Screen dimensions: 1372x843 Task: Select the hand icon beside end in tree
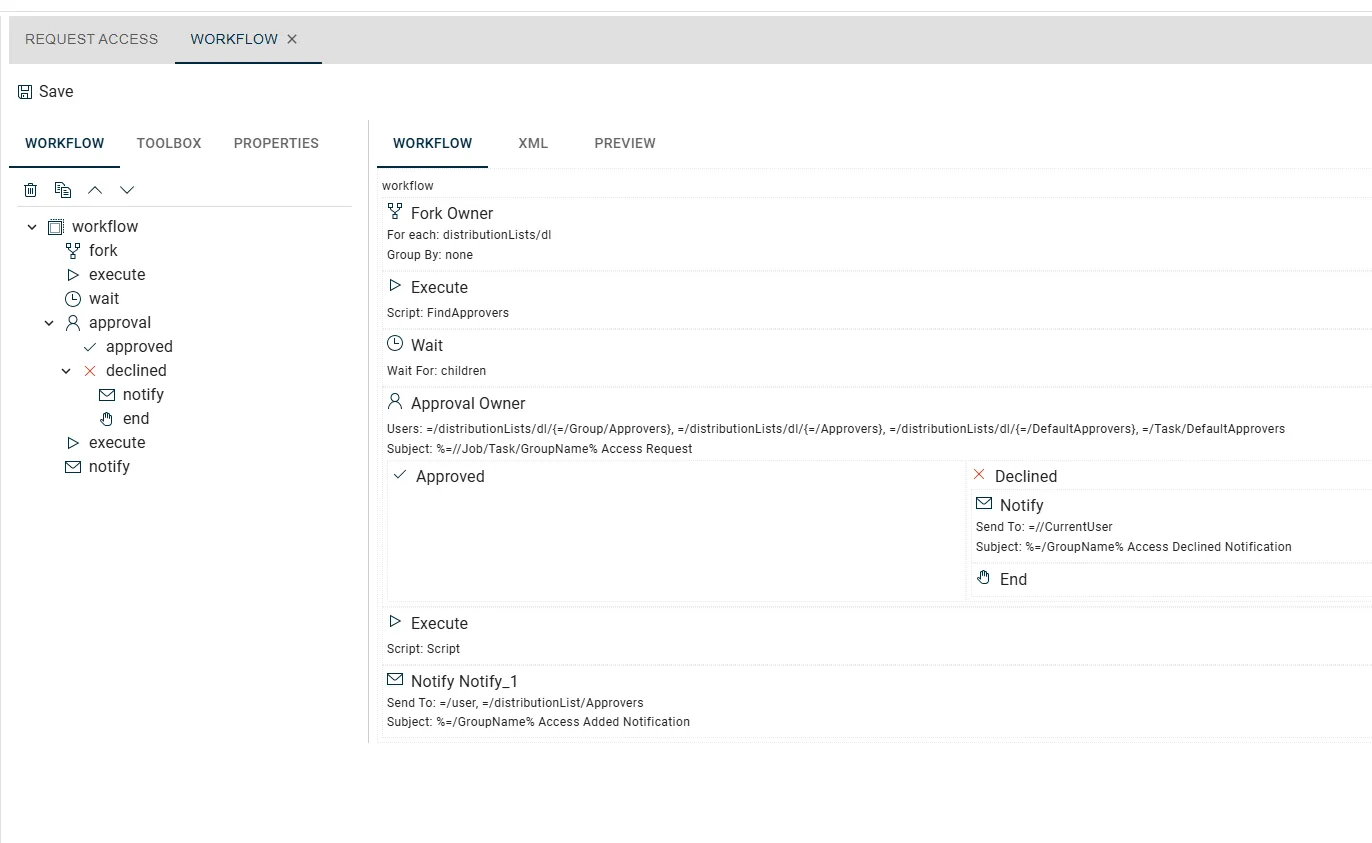106,418
